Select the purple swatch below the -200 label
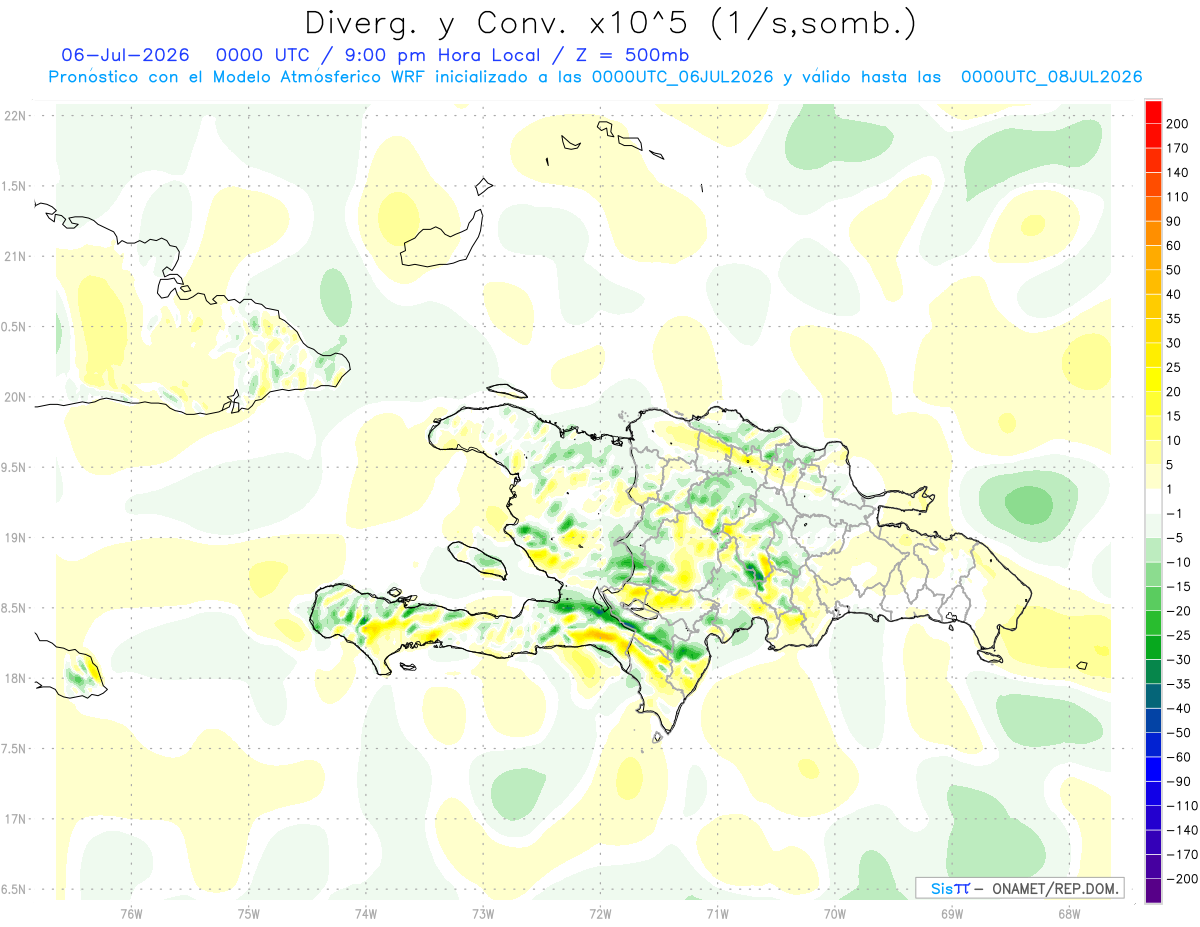 tap(1154, 890)
